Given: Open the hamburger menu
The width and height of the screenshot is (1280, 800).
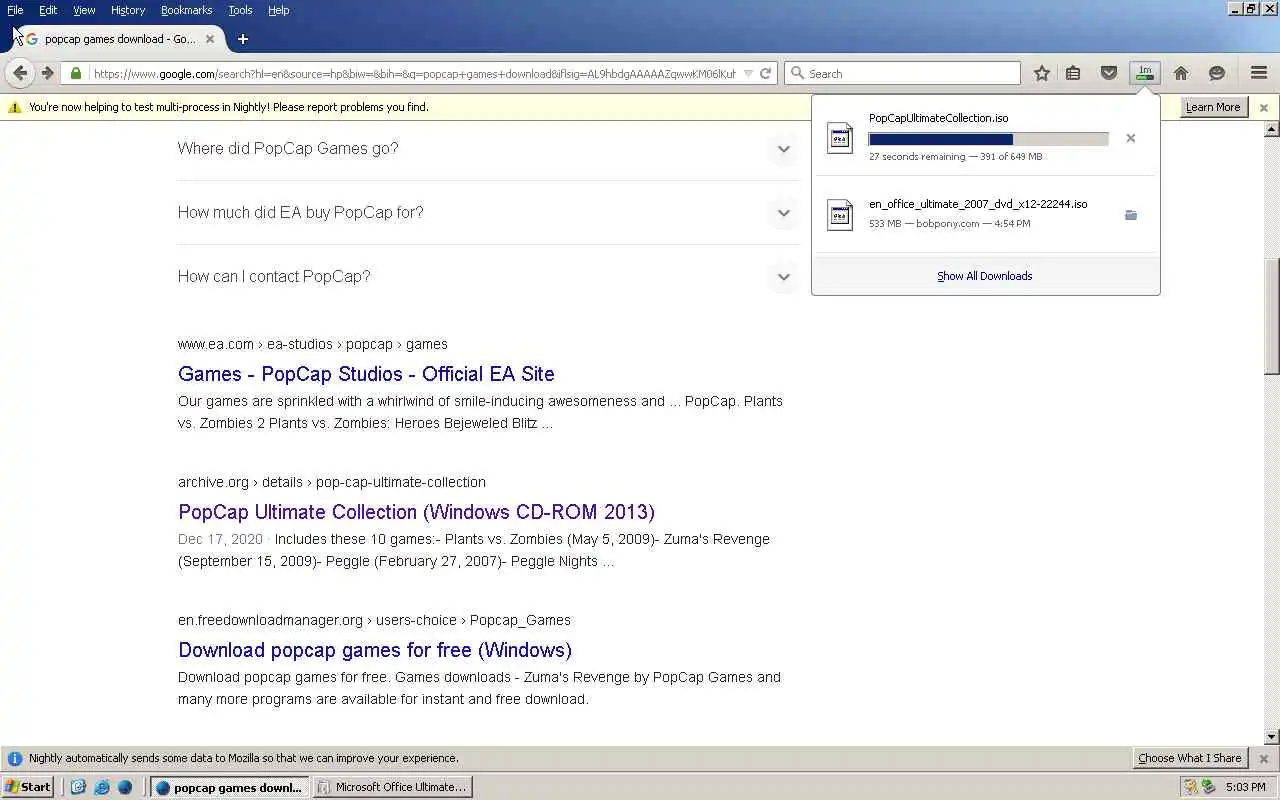Looking at the screenshot, I should [1259, 73].
